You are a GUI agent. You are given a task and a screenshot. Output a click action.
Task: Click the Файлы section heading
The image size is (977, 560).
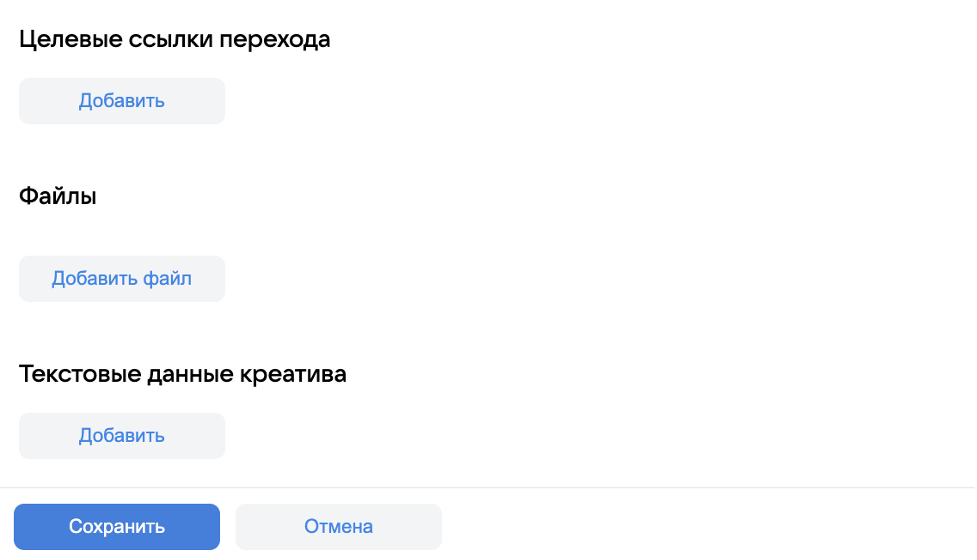58,197
